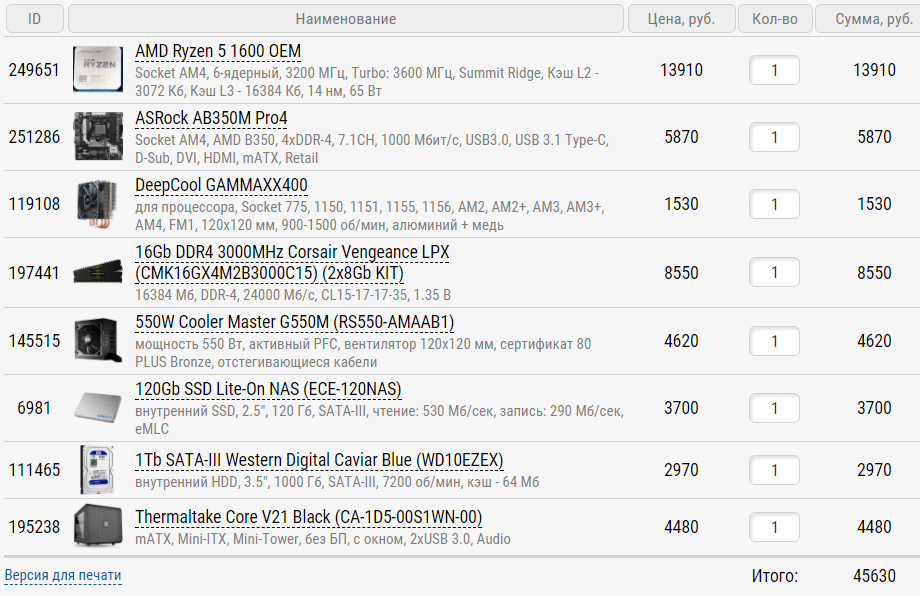Open the 16Gb DDR4 Corsair Vengeance LPX link
Viewport: 920px width, 596px height.
[292, 262]
